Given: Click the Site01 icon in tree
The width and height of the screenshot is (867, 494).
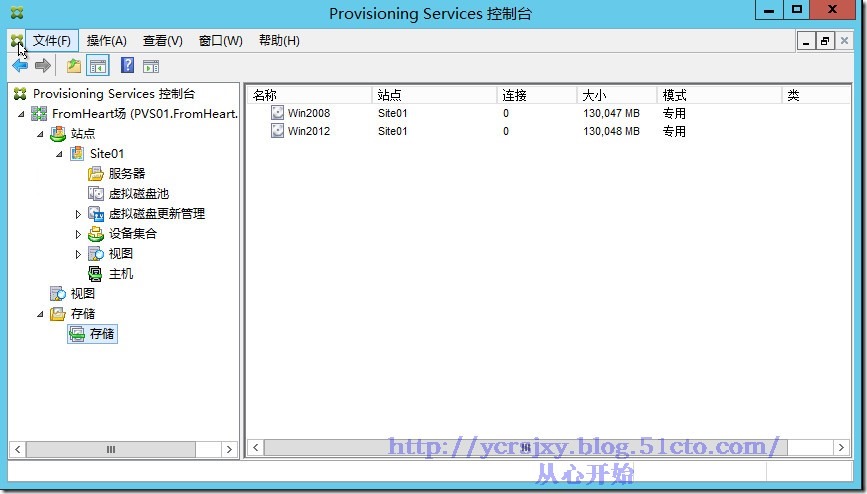Looking at the screenshot, I should (x=77, y=154).
